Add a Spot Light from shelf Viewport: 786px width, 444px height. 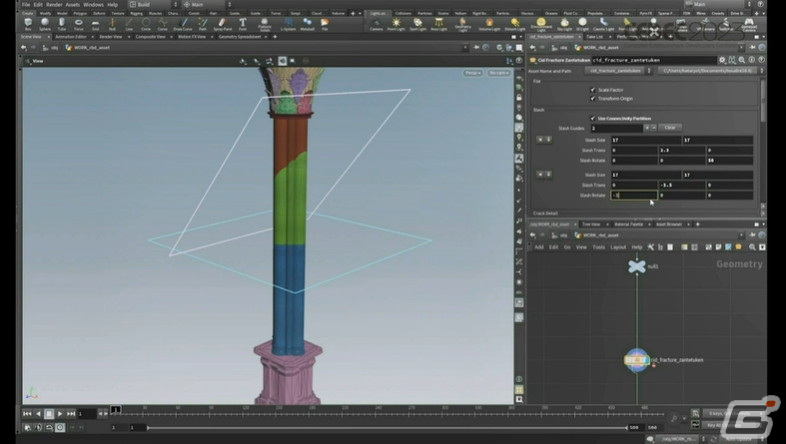click(418, 24)
